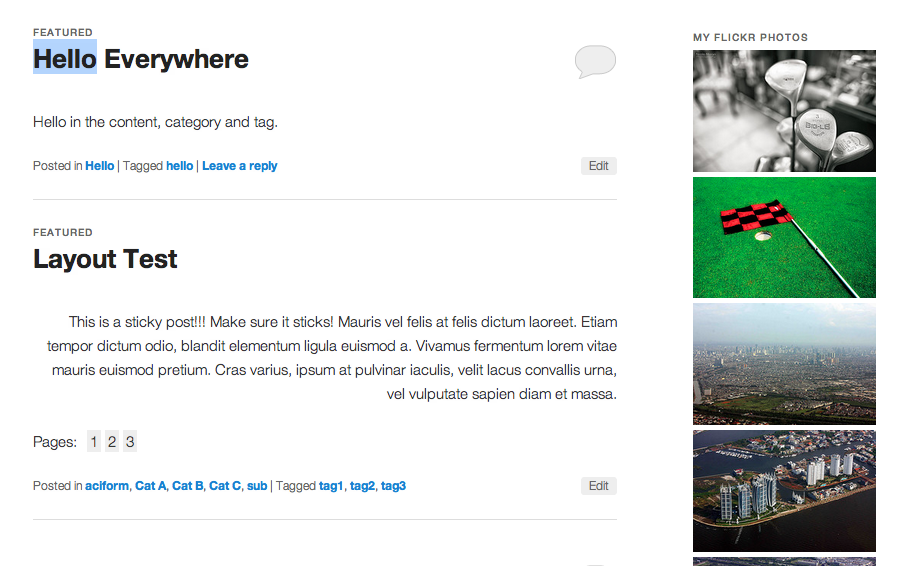Image resolution: width=903 pixels, height=566 pixels.
Task: Open the Cat B category link
Action: (x=188, y=486)
